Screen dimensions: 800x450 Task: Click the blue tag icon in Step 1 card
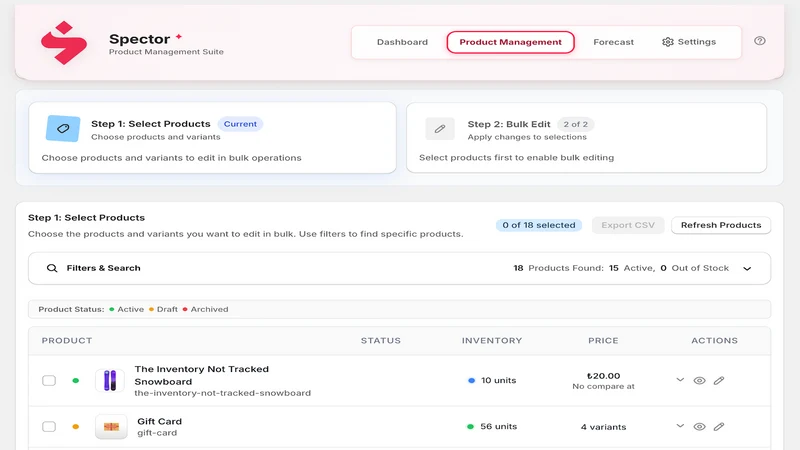(x=63, y=128)
